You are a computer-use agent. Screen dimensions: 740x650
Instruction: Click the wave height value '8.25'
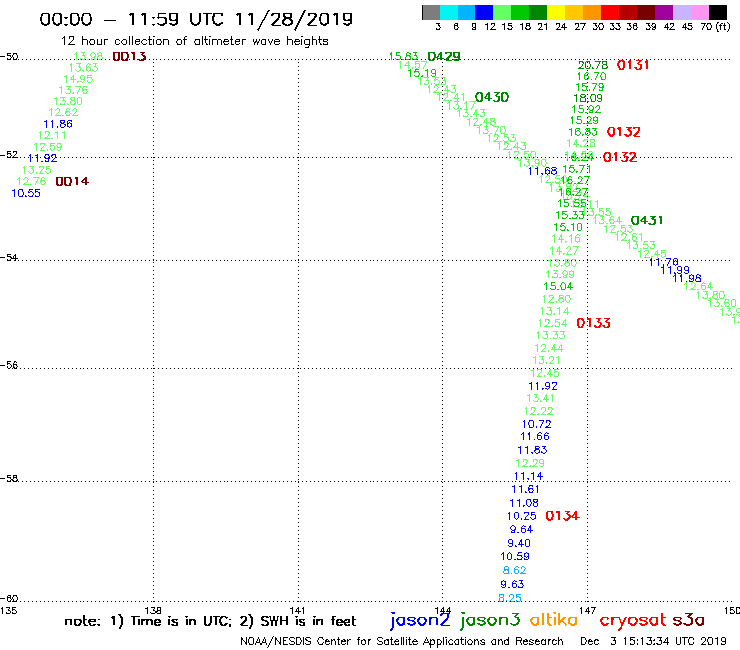coord(510,598)
